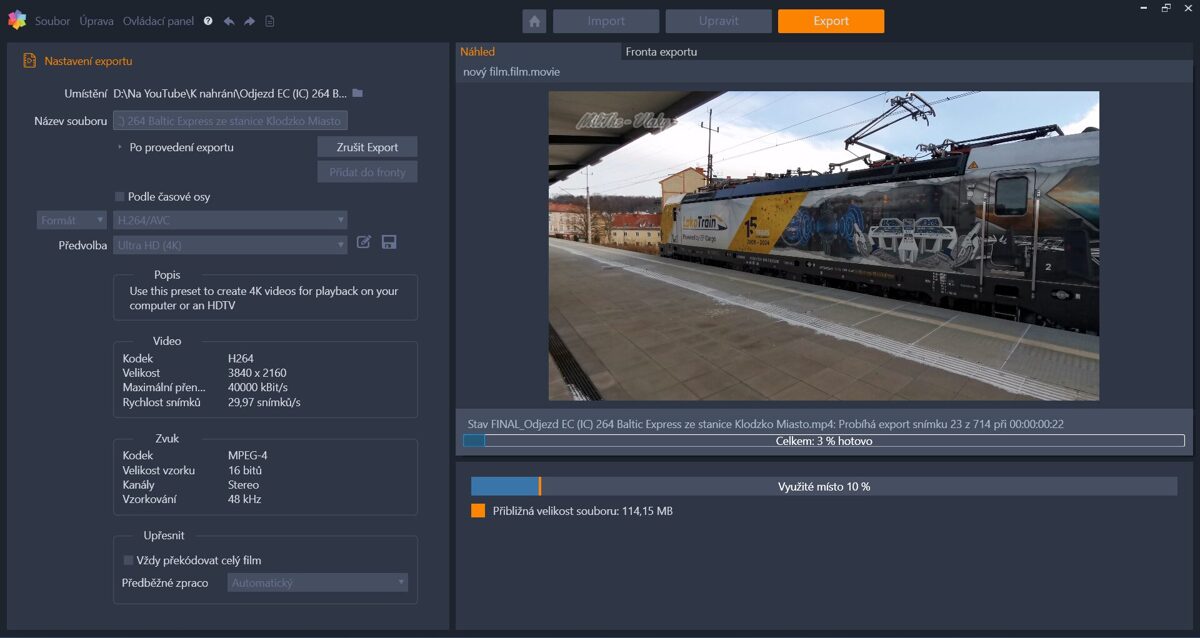Click the Zrušit Export button
This screenshot has width=1200, height=638.
(367, 147)
